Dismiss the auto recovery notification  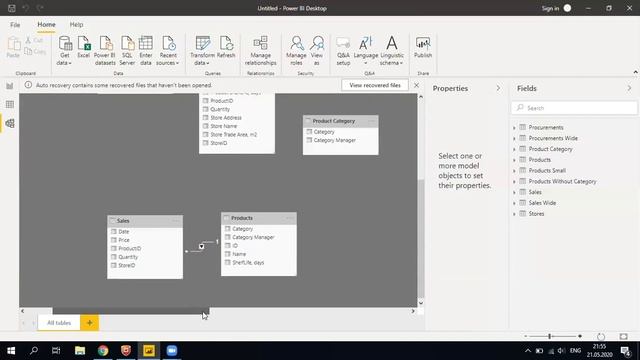point(416,85)
